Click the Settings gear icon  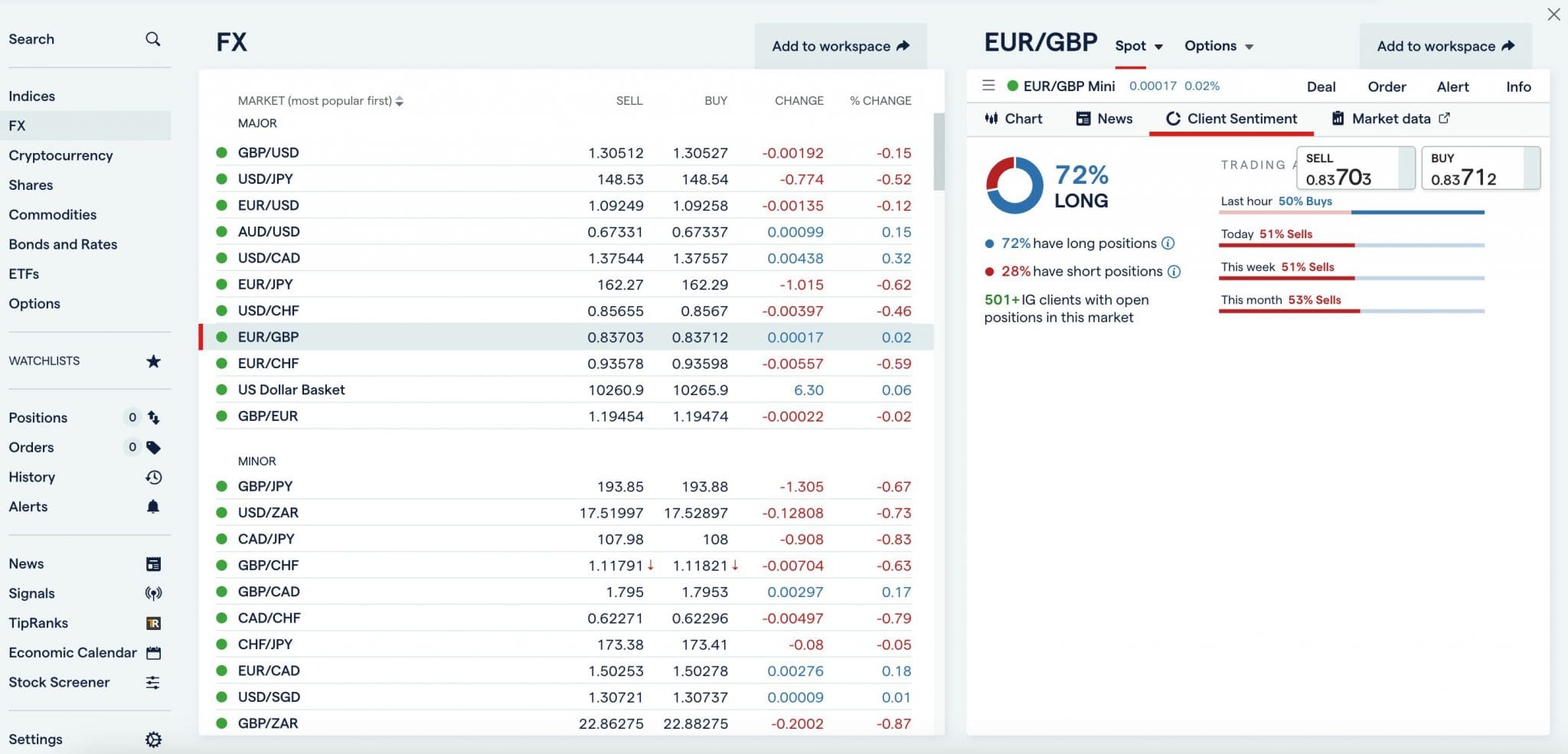(x=154, y=739)
